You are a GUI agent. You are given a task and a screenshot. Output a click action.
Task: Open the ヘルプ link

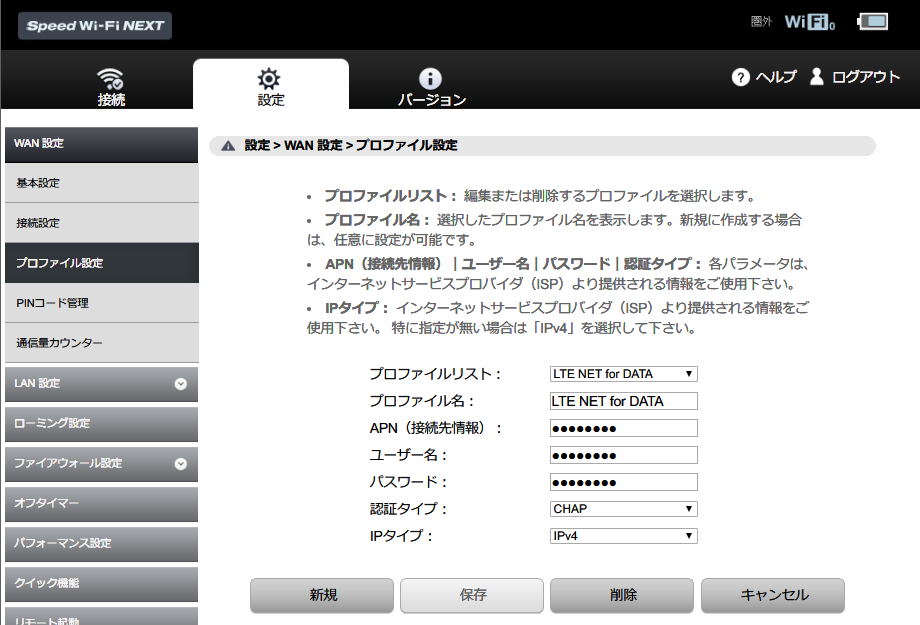776,77
